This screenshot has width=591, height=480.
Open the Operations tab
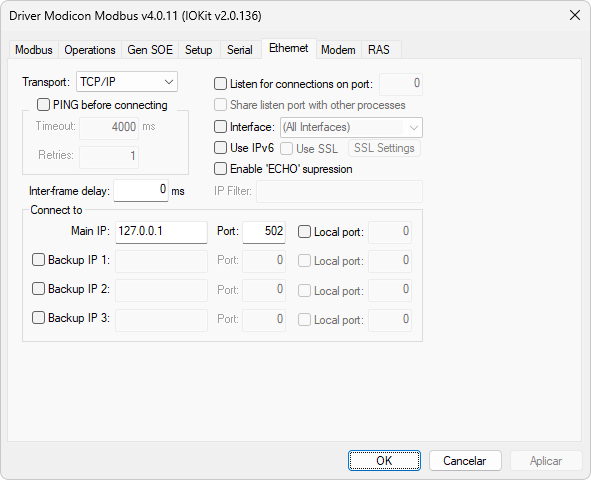point(90,50)
